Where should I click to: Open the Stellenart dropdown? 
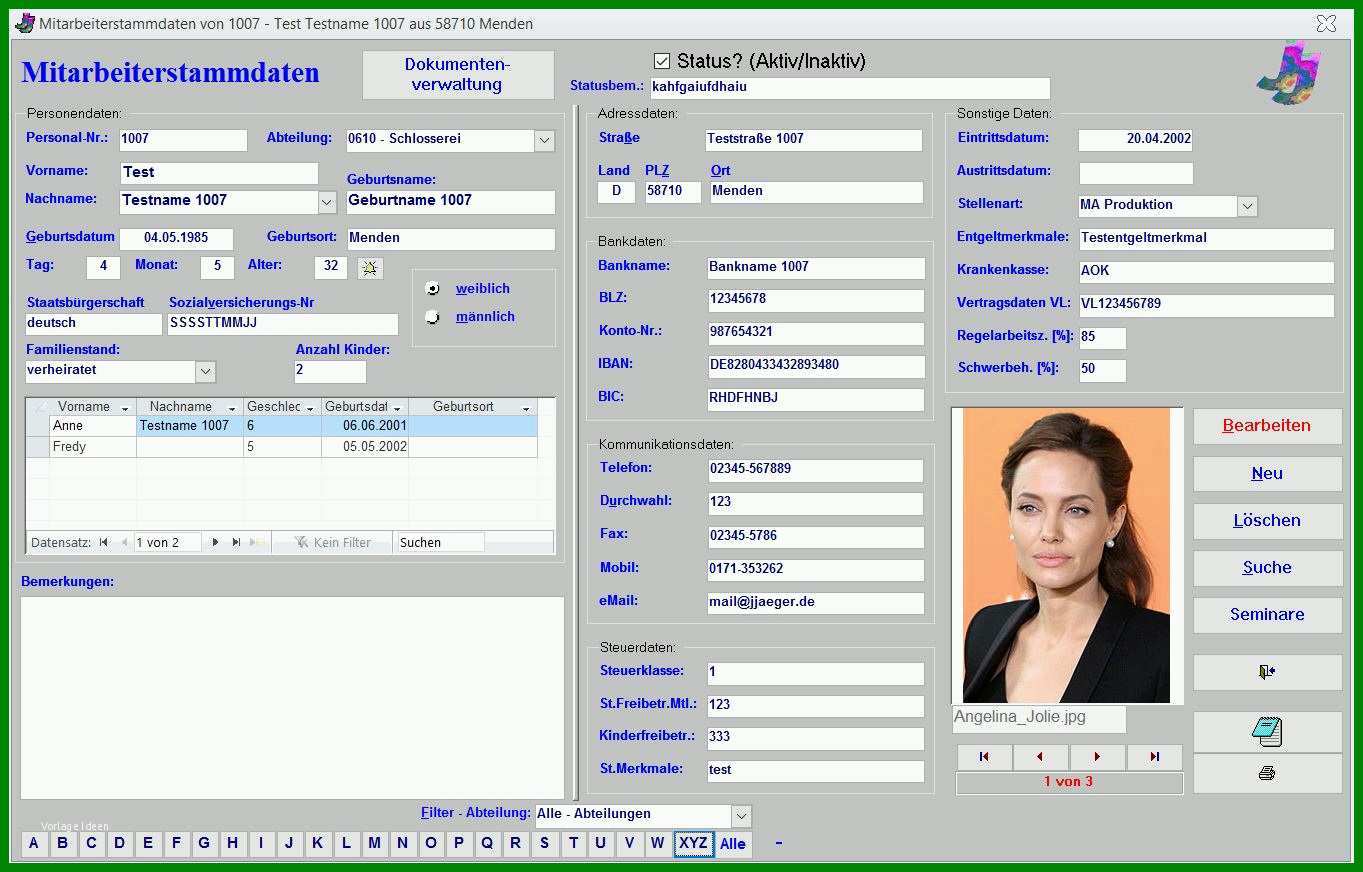[x=1247, y=206]
